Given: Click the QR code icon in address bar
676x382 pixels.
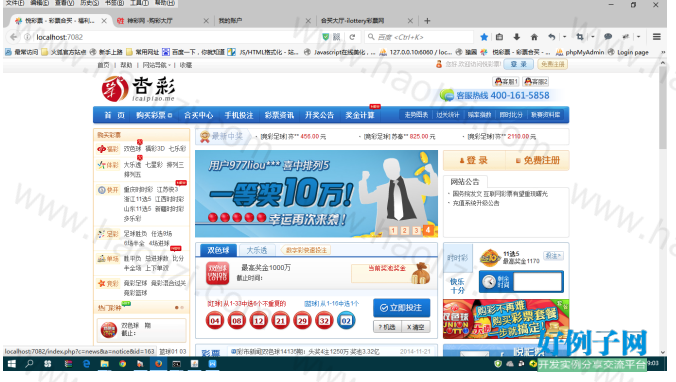Looking at the screenshot, I should click(337, 37).
